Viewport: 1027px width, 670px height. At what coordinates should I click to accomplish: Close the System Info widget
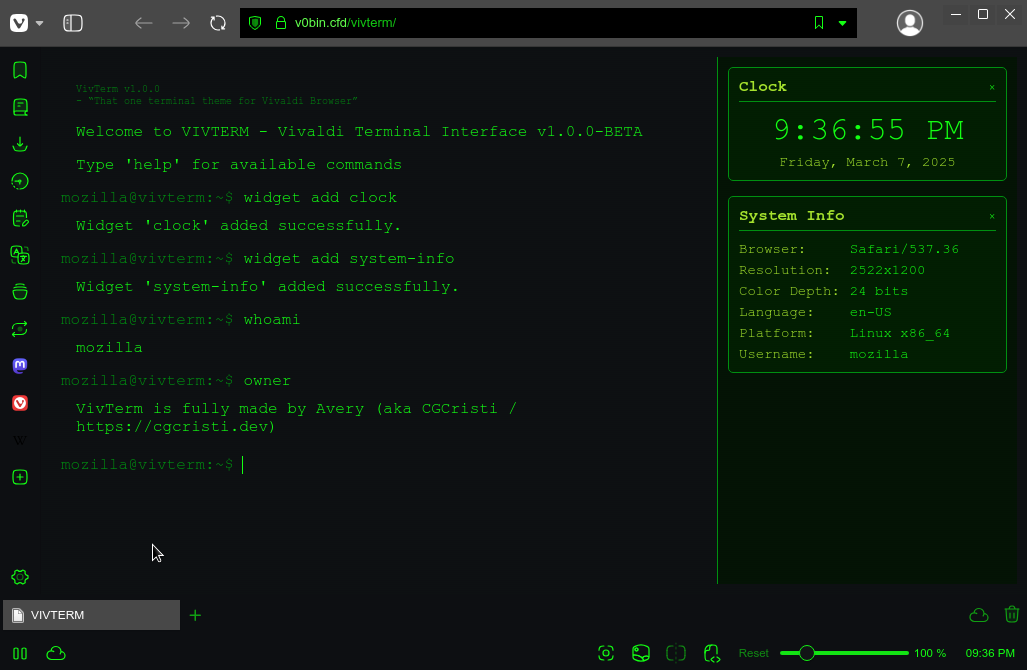pyautogui.click(x=992, y=216)
